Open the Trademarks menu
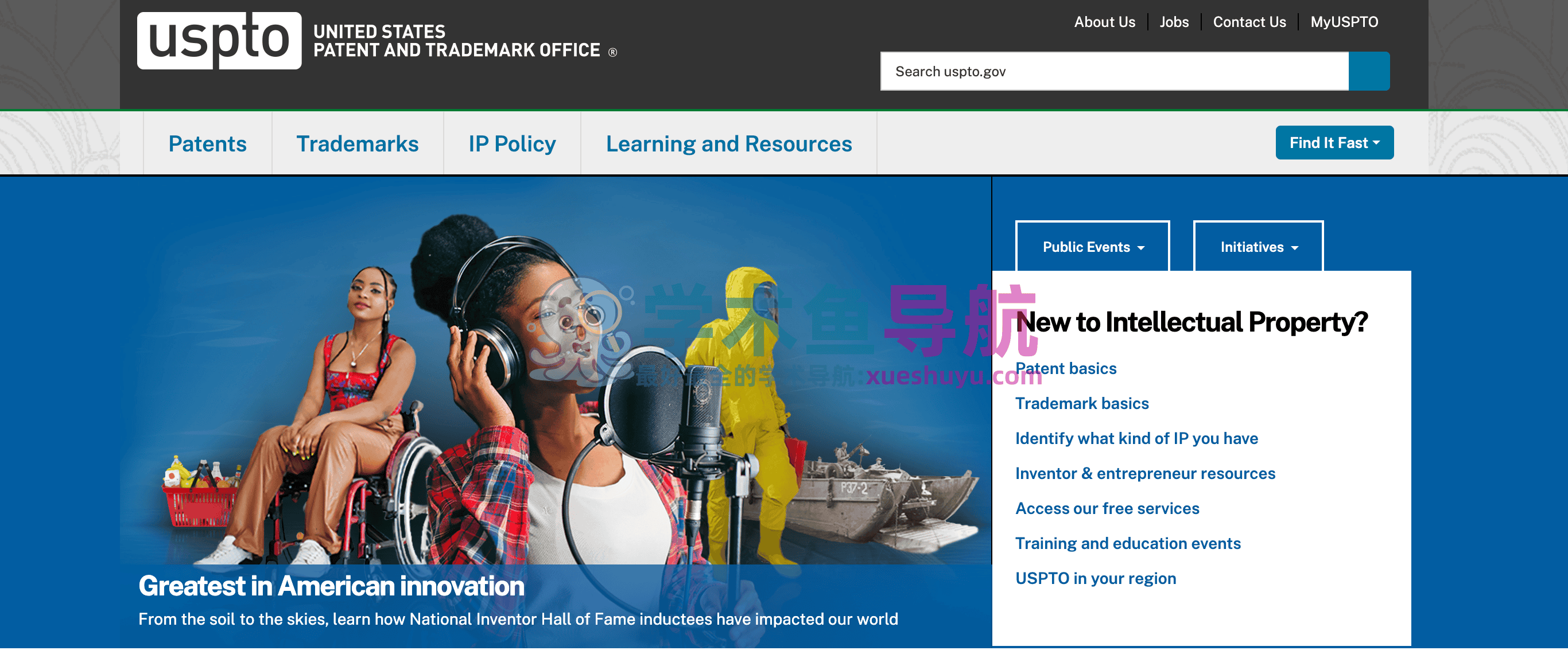 click(358, 143)
